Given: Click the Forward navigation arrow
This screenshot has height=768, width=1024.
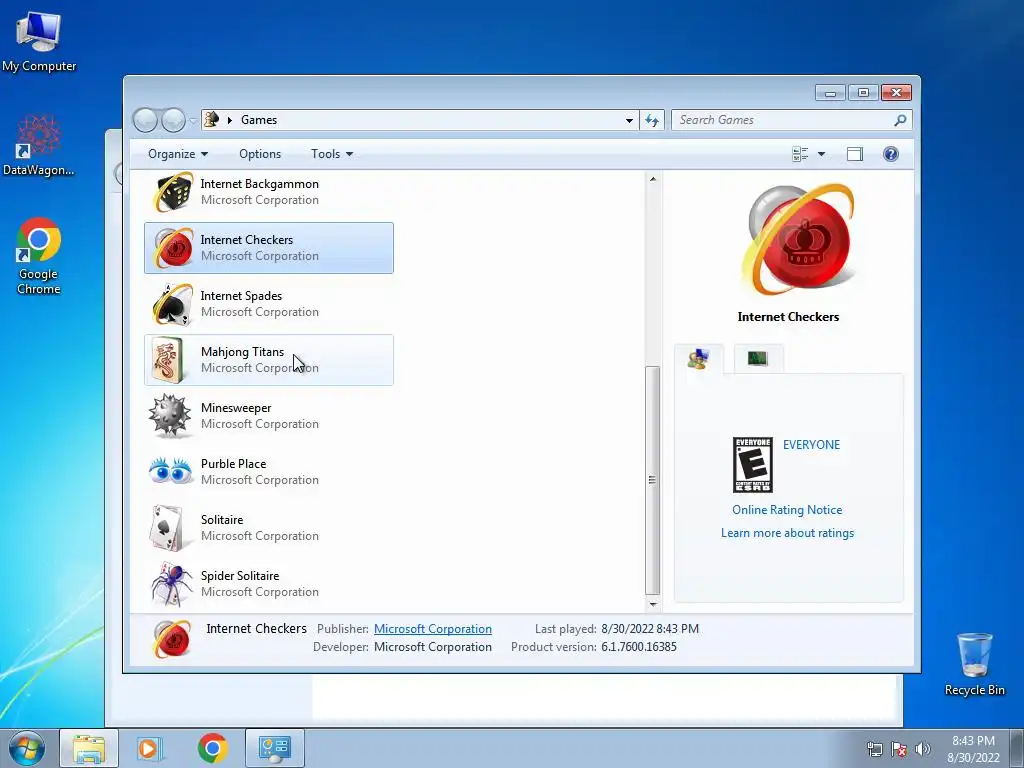Looking at the screenshot, I should tap(173, 120).
